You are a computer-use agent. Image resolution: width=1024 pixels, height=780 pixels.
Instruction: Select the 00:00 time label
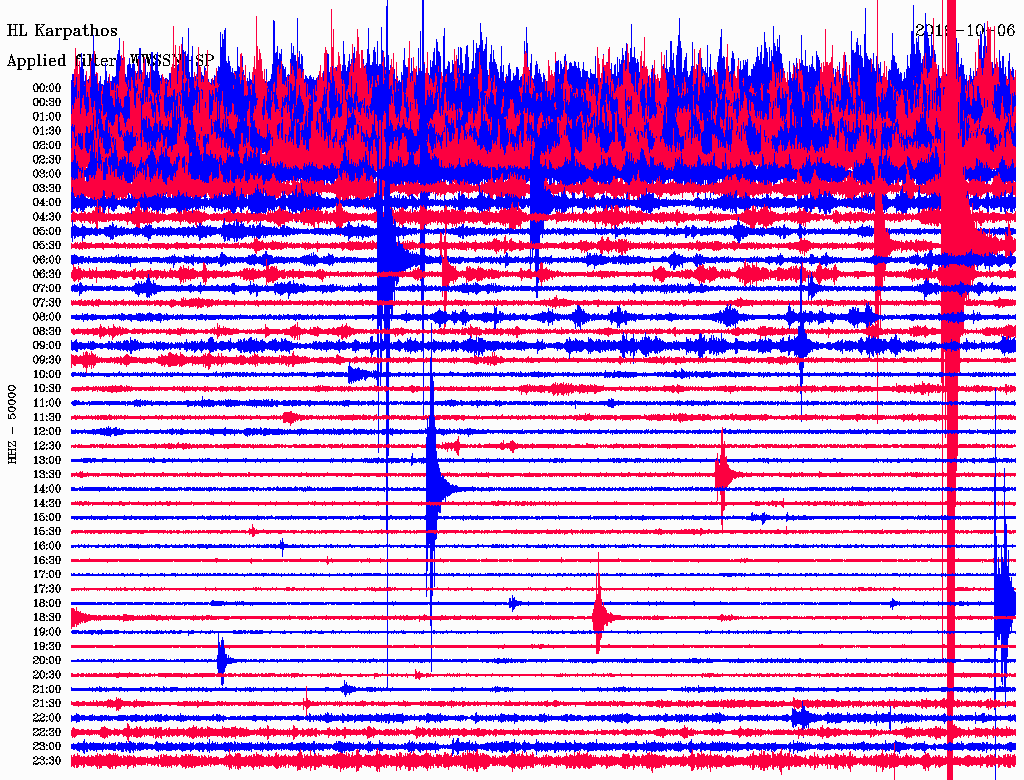[47, 88]
